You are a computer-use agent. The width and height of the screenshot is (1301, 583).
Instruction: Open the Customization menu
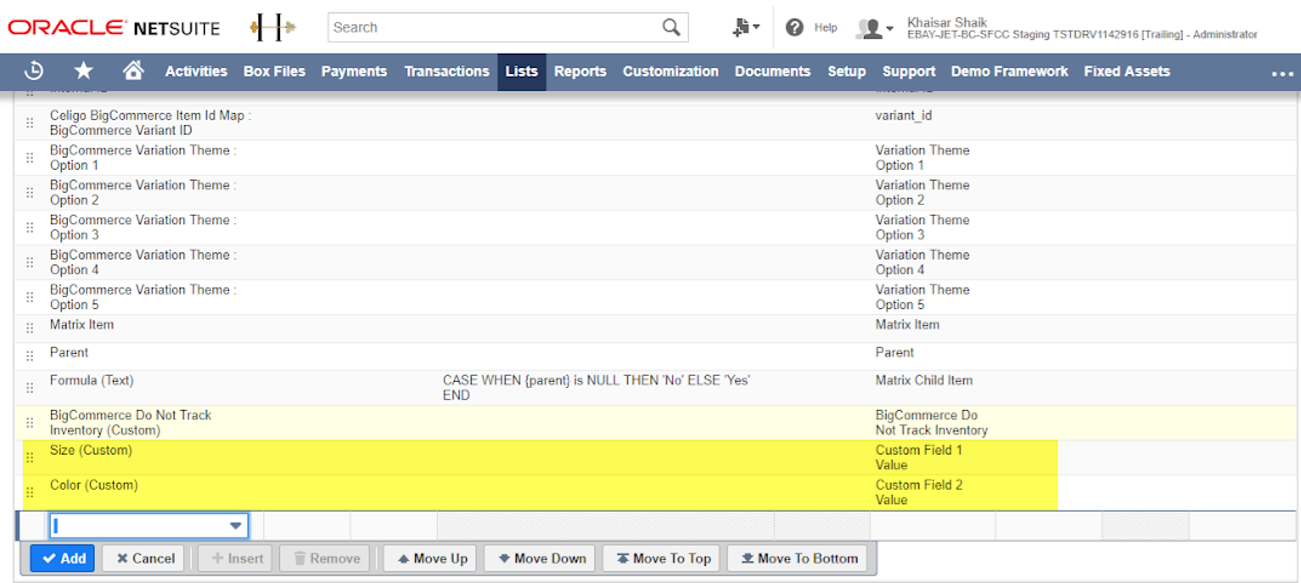click(671, 71)
